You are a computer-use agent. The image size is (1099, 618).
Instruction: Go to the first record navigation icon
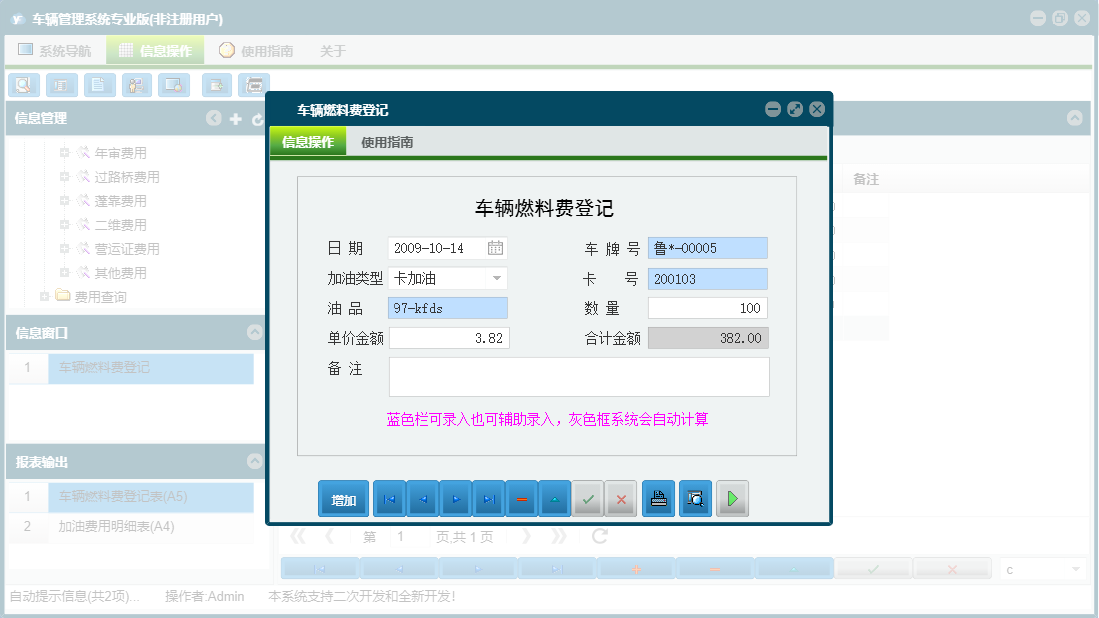tap(388, 498)
